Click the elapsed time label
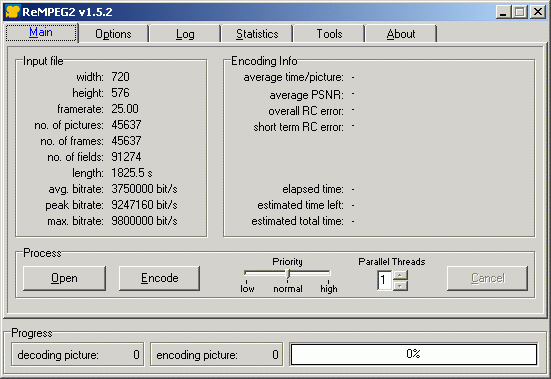551x379 pixels. pos(313,189)
